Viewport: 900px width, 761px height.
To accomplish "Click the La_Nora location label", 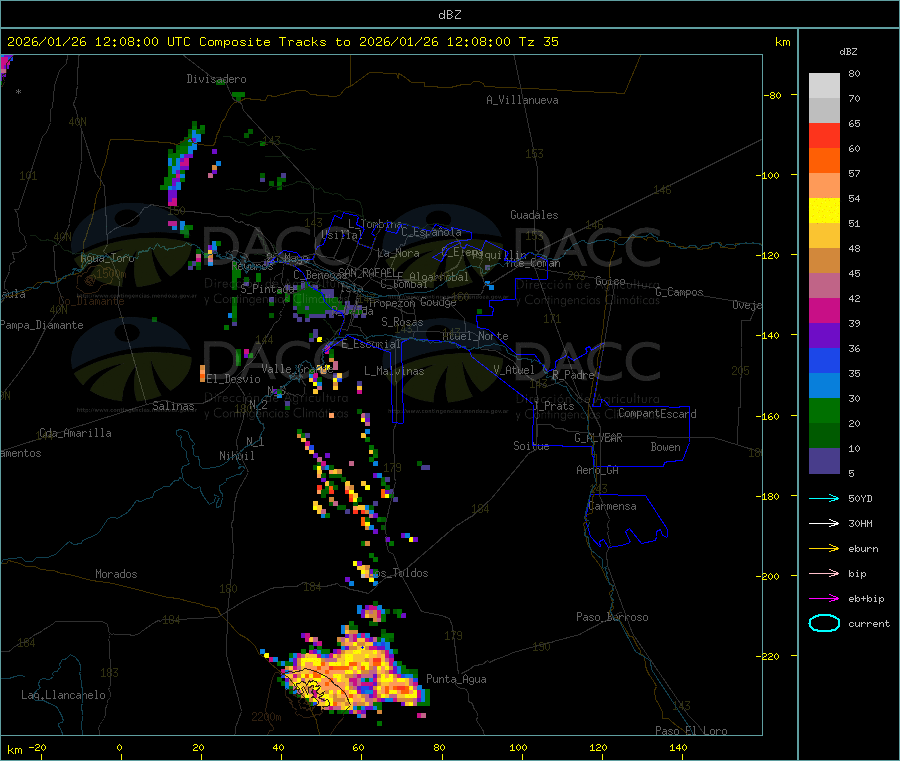I will pos(398,253).
